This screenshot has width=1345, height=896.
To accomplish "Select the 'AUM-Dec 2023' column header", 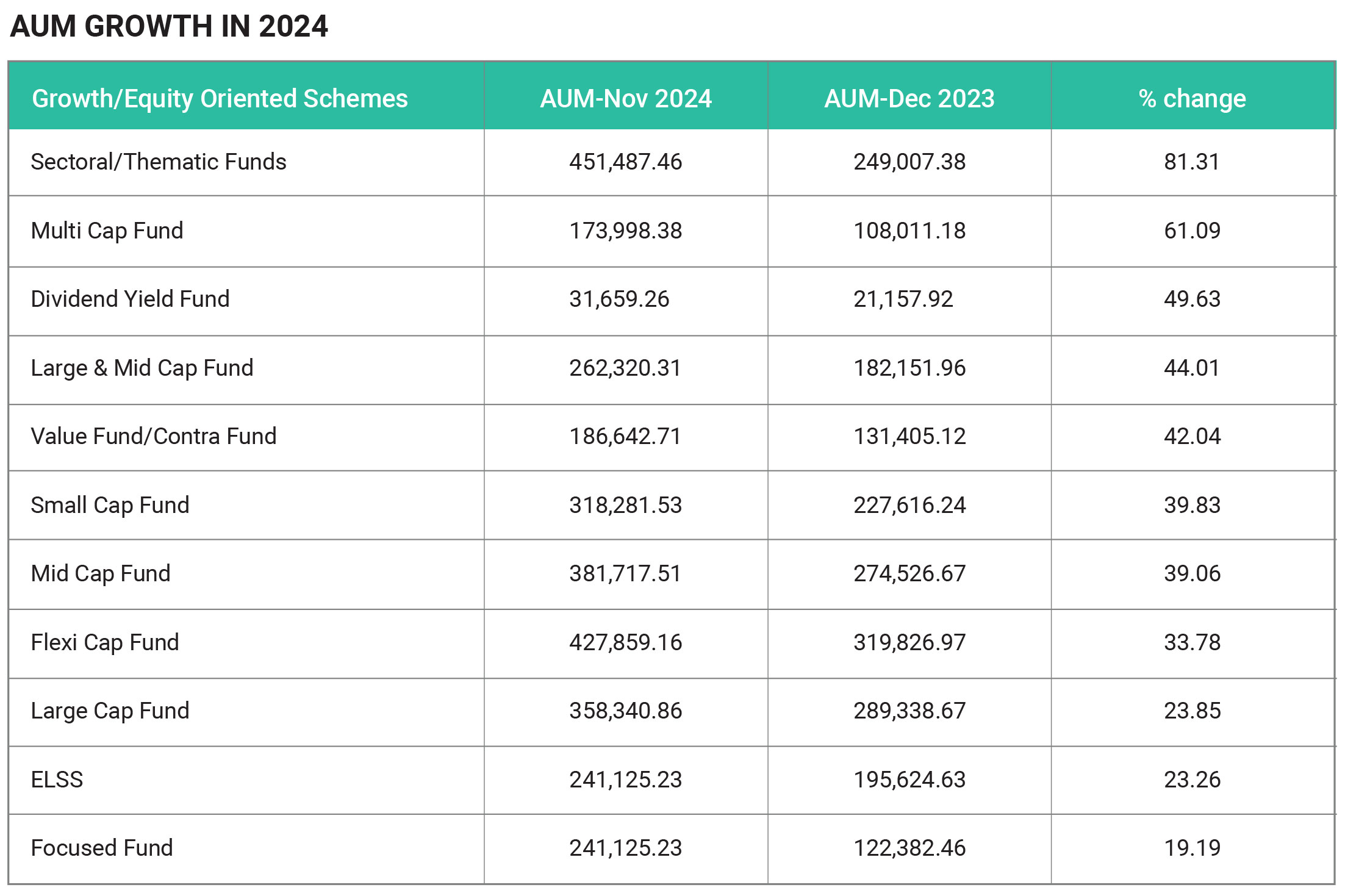I will click(909, 99).
